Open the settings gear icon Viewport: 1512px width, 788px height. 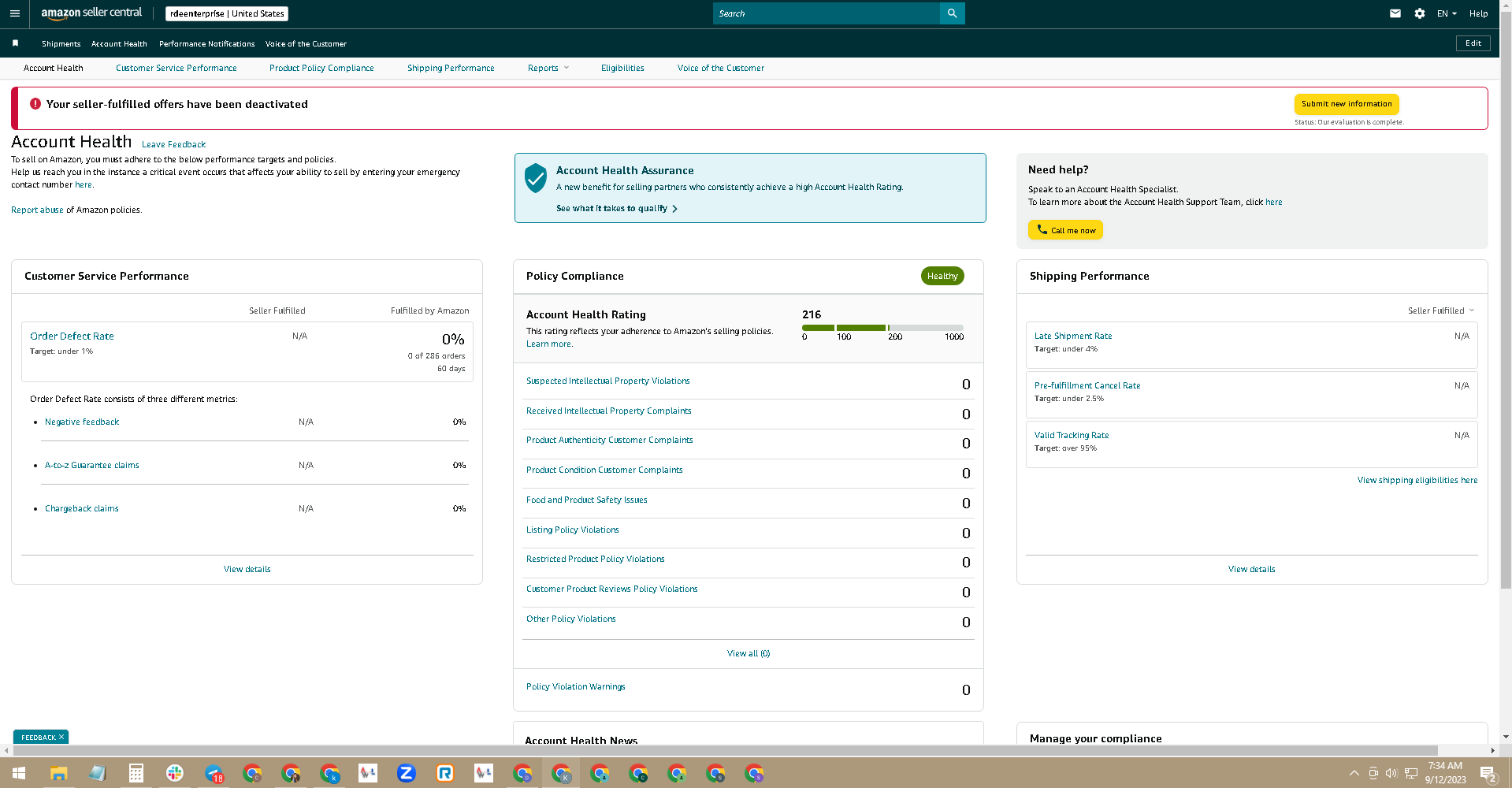[x=1420, y=13]
